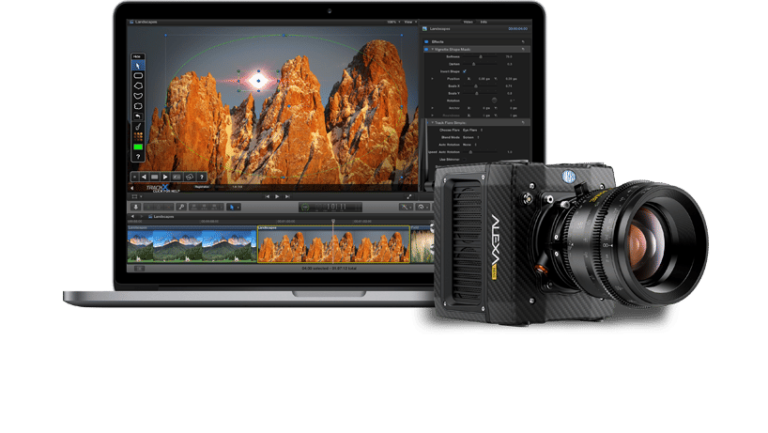Click the timecode display in toolbar

pos(331,207)
